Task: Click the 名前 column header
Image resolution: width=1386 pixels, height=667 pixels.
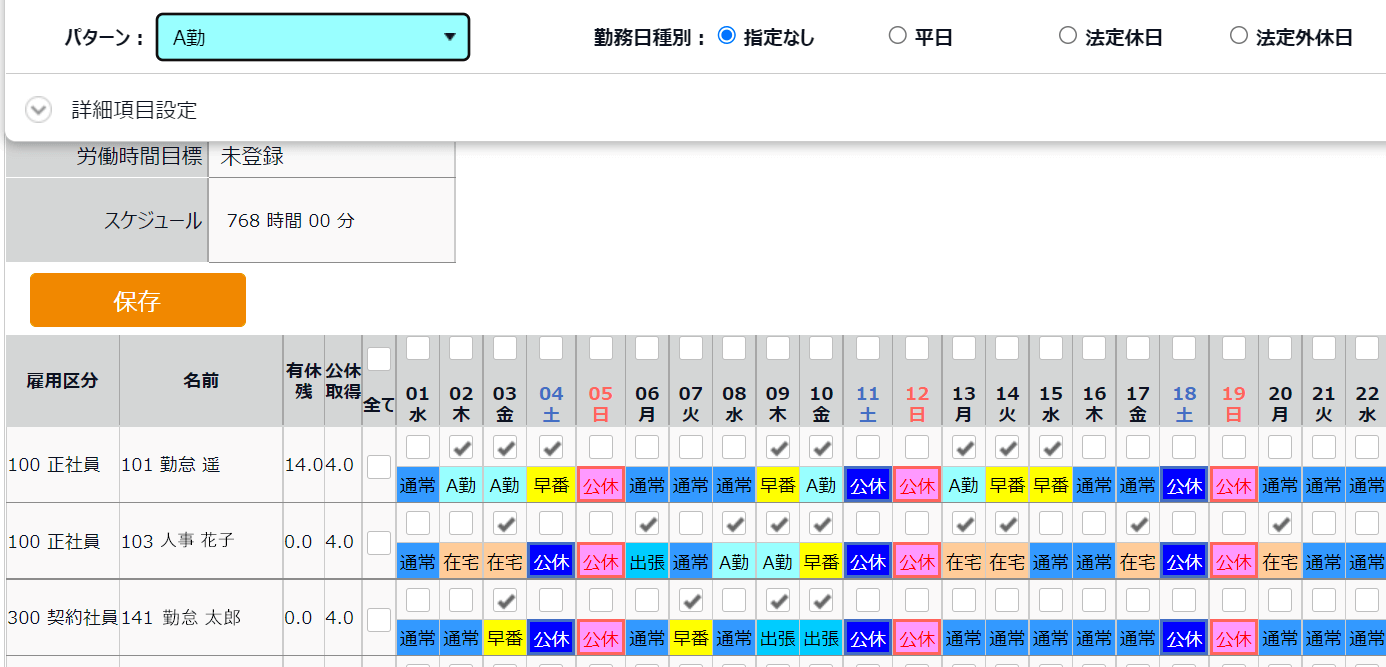Action: [201, 380]
